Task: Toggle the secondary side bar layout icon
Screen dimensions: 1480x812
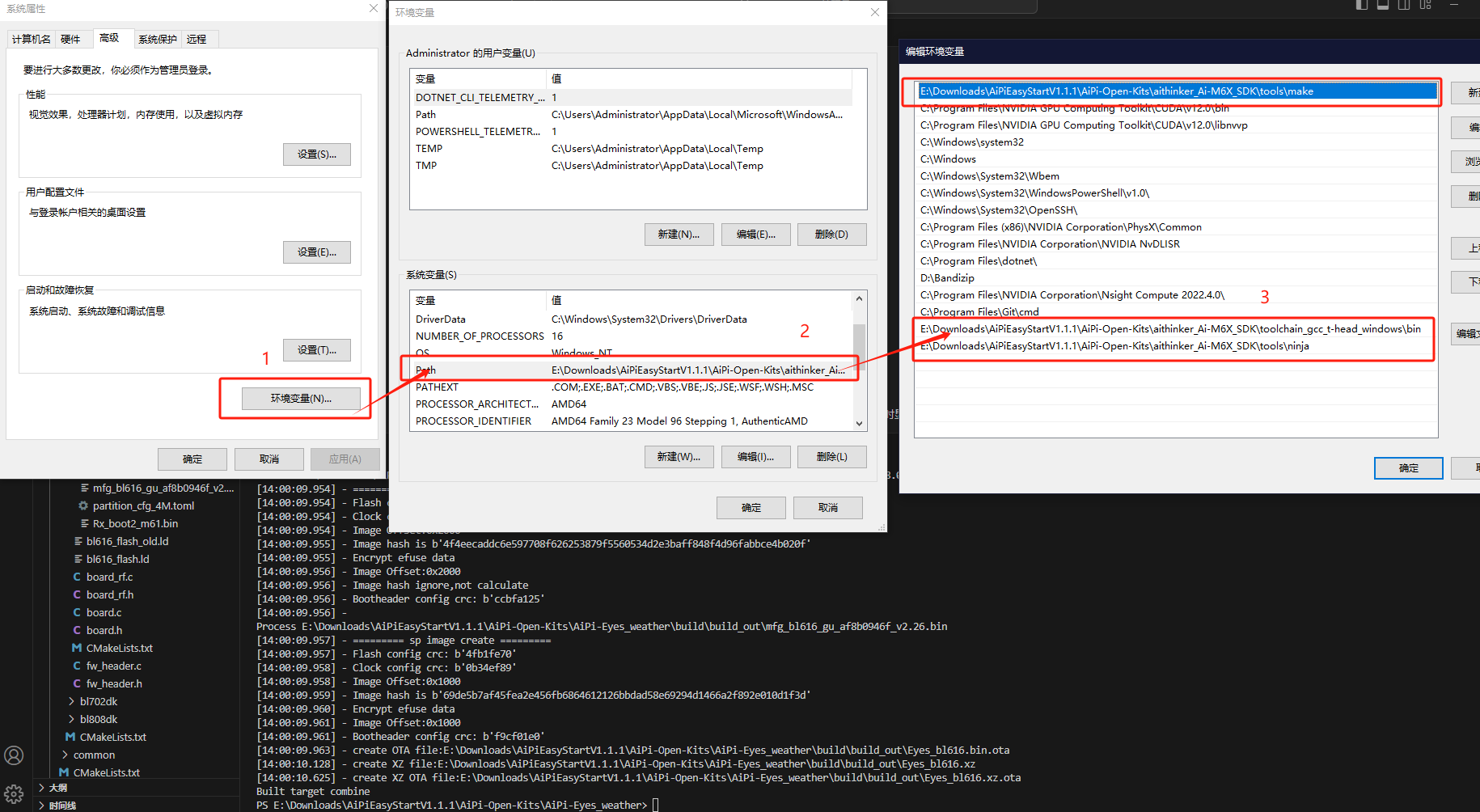Action: point(1404,5)
